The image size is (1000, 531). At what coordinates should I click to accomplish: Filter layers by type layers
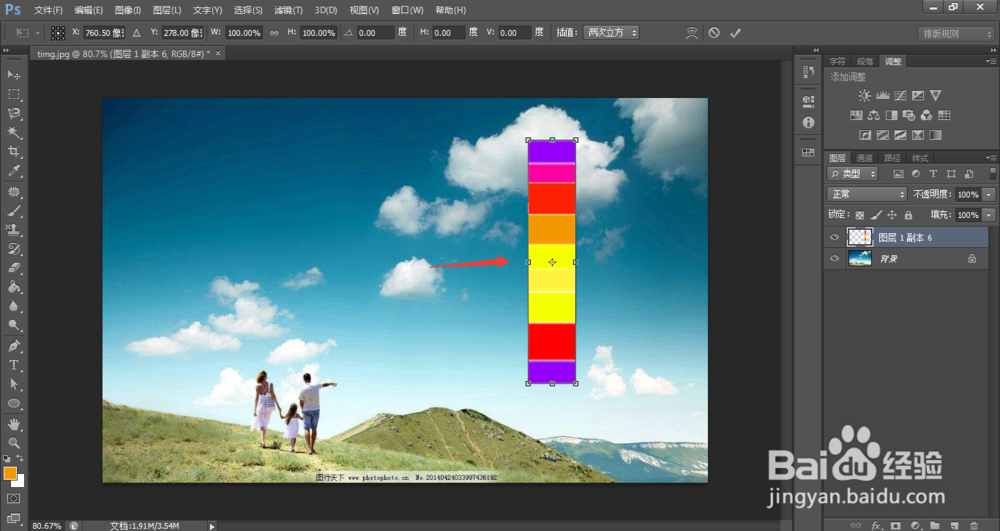pos(933,174)
